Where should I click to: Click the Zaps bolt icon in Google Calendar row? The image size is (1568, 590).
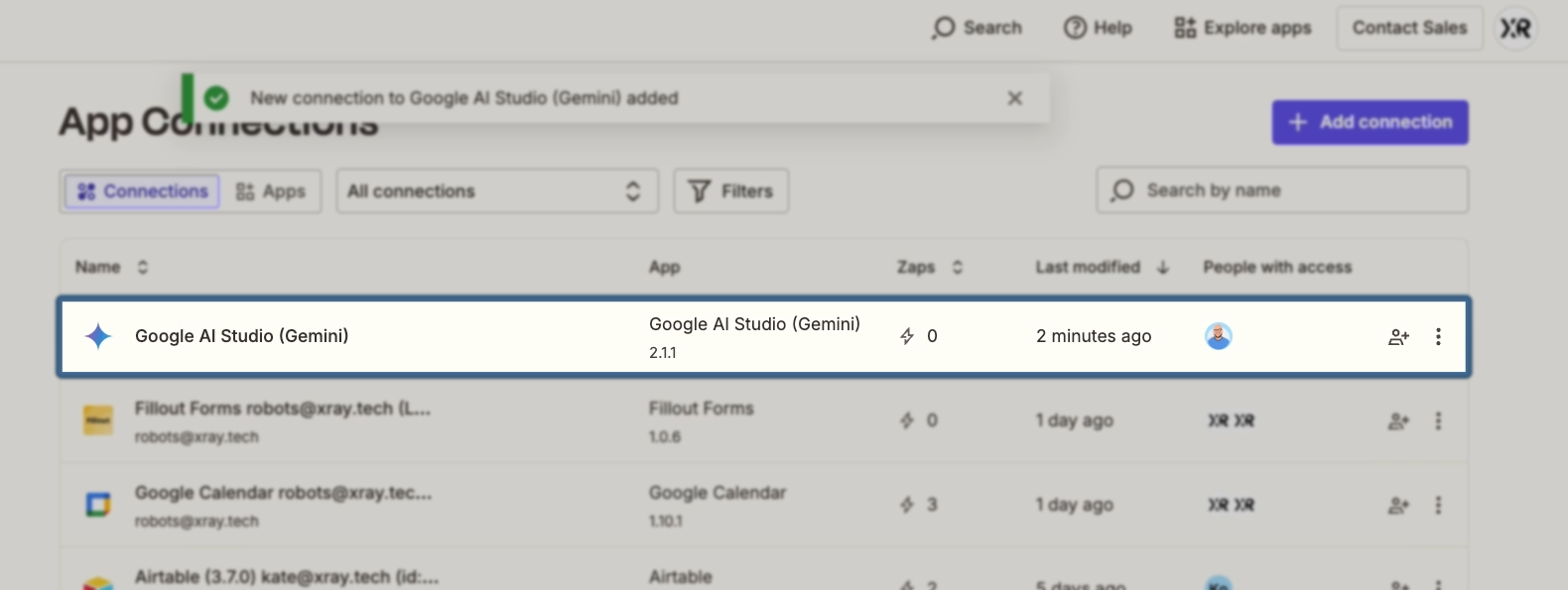[x=907, y=505]
